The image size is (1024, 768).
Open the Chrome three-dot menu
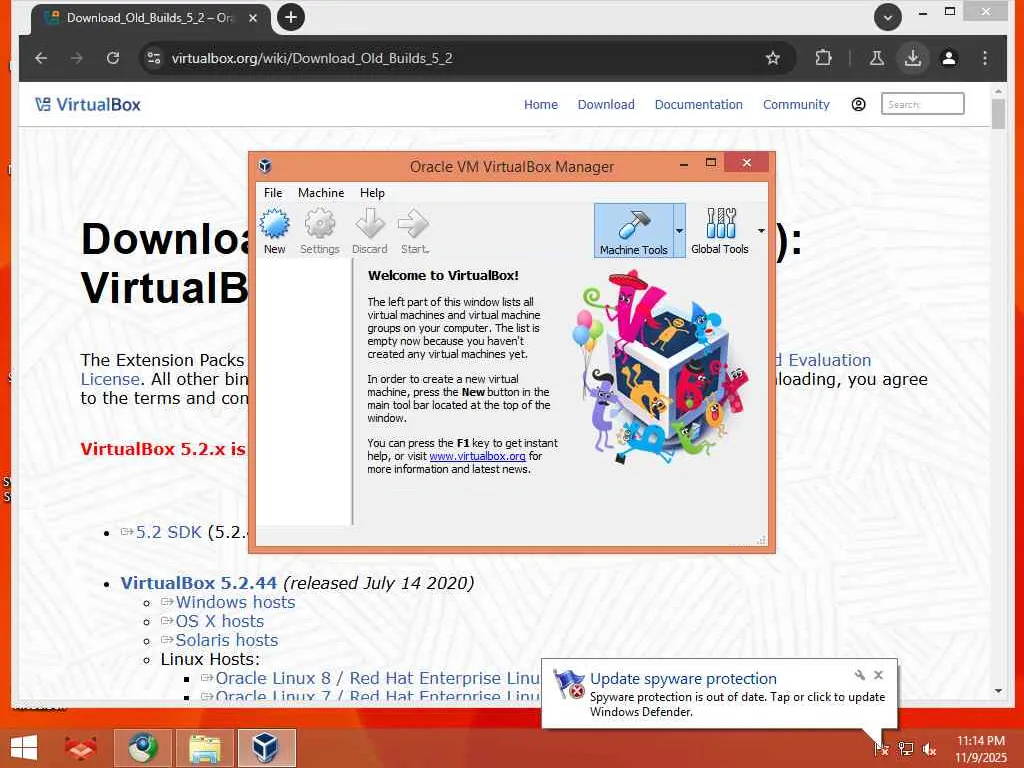pos(985,58)
